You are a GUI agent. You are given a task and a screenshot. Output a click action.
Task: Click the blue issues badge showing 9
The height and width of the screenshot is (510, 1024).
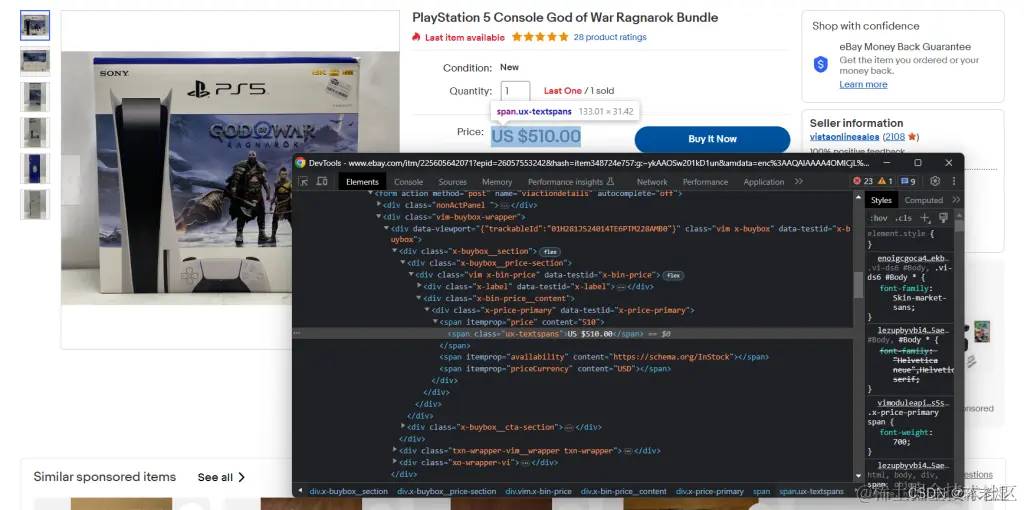click(x=908, y=182)
